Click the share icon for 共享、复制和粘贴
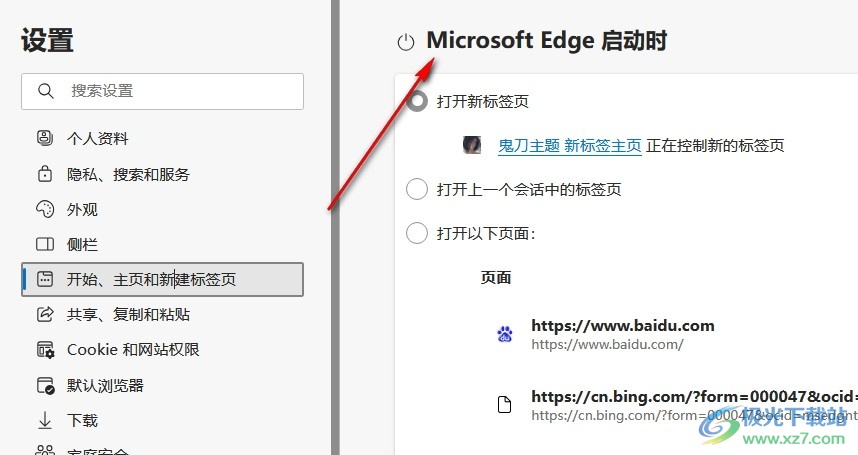 point(44,314)
